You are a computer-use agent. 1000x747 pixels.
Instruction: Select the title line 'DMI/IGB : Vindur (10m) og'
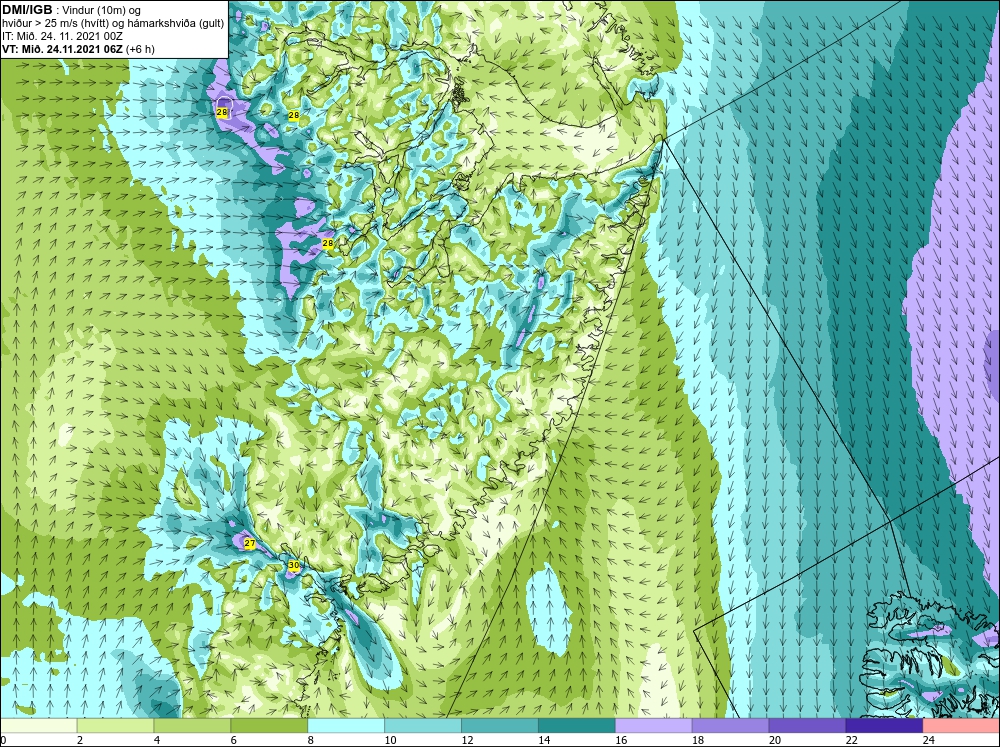tap(71, 10)
